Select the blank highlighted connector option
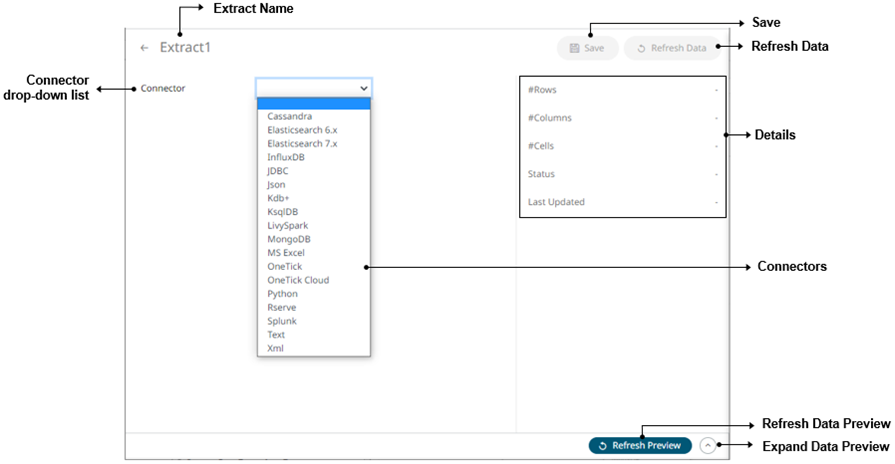 pos(314,103)
